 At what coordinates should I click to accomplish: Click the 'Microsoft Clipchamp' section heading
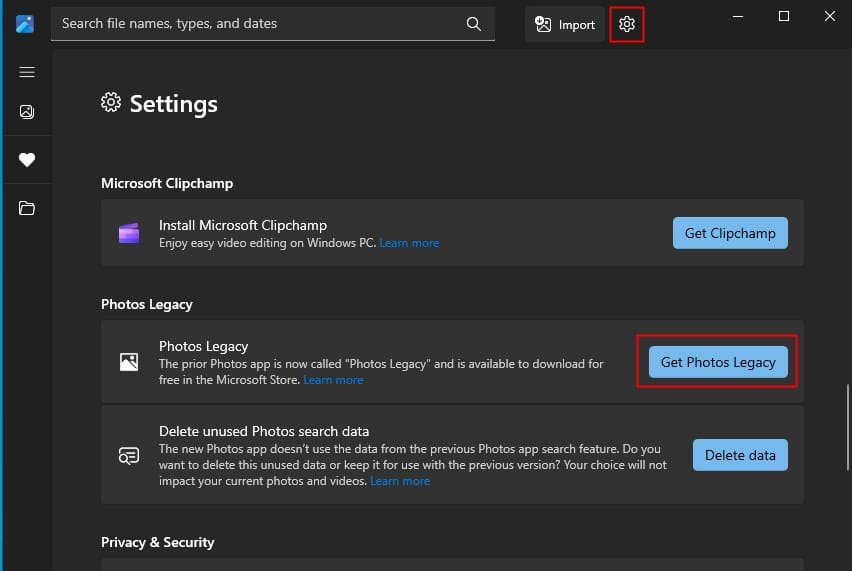pyautogui.click(x=167, y=183)
